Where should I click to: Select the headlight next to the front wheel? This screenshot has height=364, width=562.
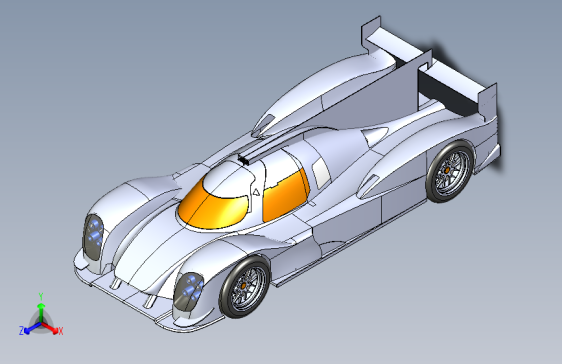(x=188, y=291)
